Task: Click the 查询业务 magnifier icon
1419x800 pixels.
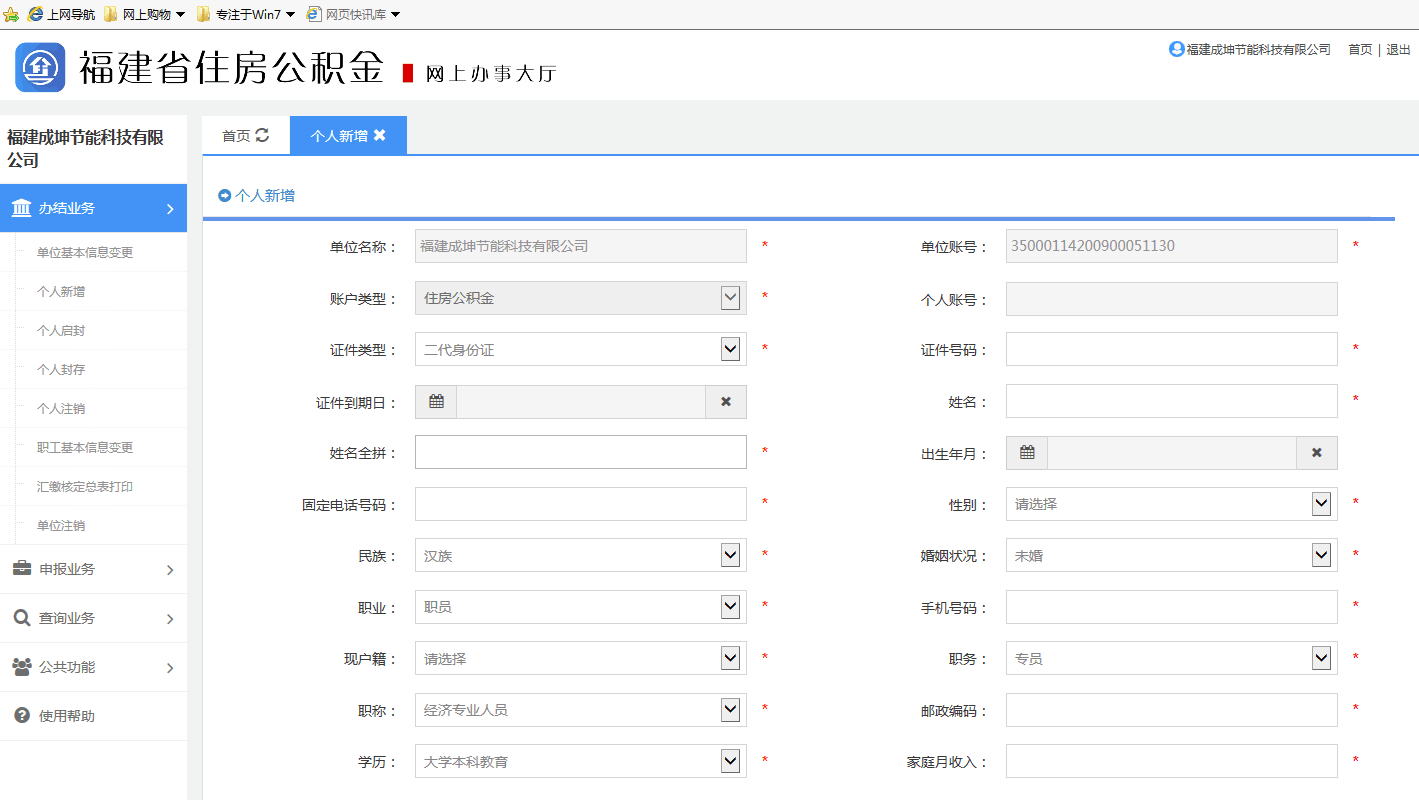Action: [21, 618]
